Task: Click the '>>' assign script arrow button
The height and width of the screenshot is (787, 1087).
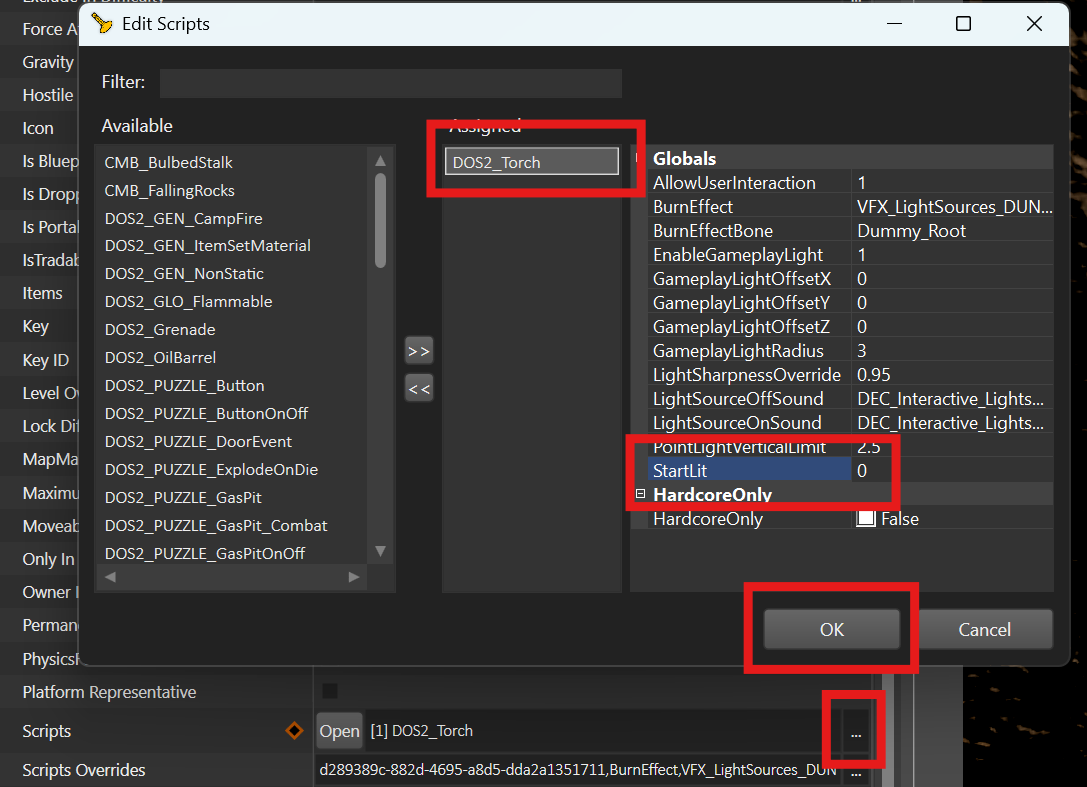Action: point(419,351)
